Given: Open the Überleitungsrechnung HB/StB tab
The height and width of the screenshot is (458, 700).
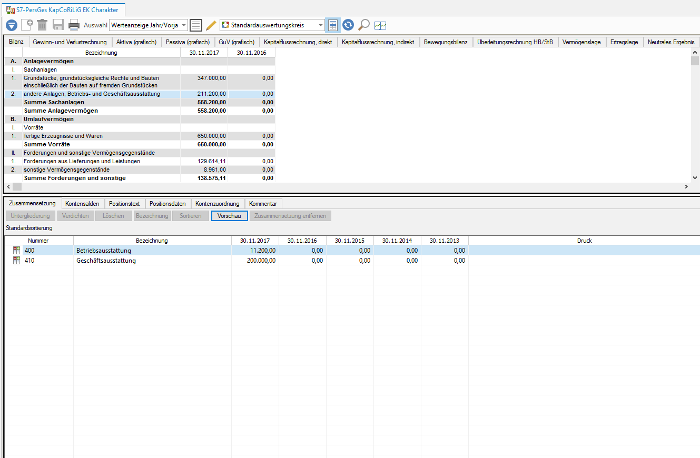Looking at the screenshot, I should click(515, 42).
